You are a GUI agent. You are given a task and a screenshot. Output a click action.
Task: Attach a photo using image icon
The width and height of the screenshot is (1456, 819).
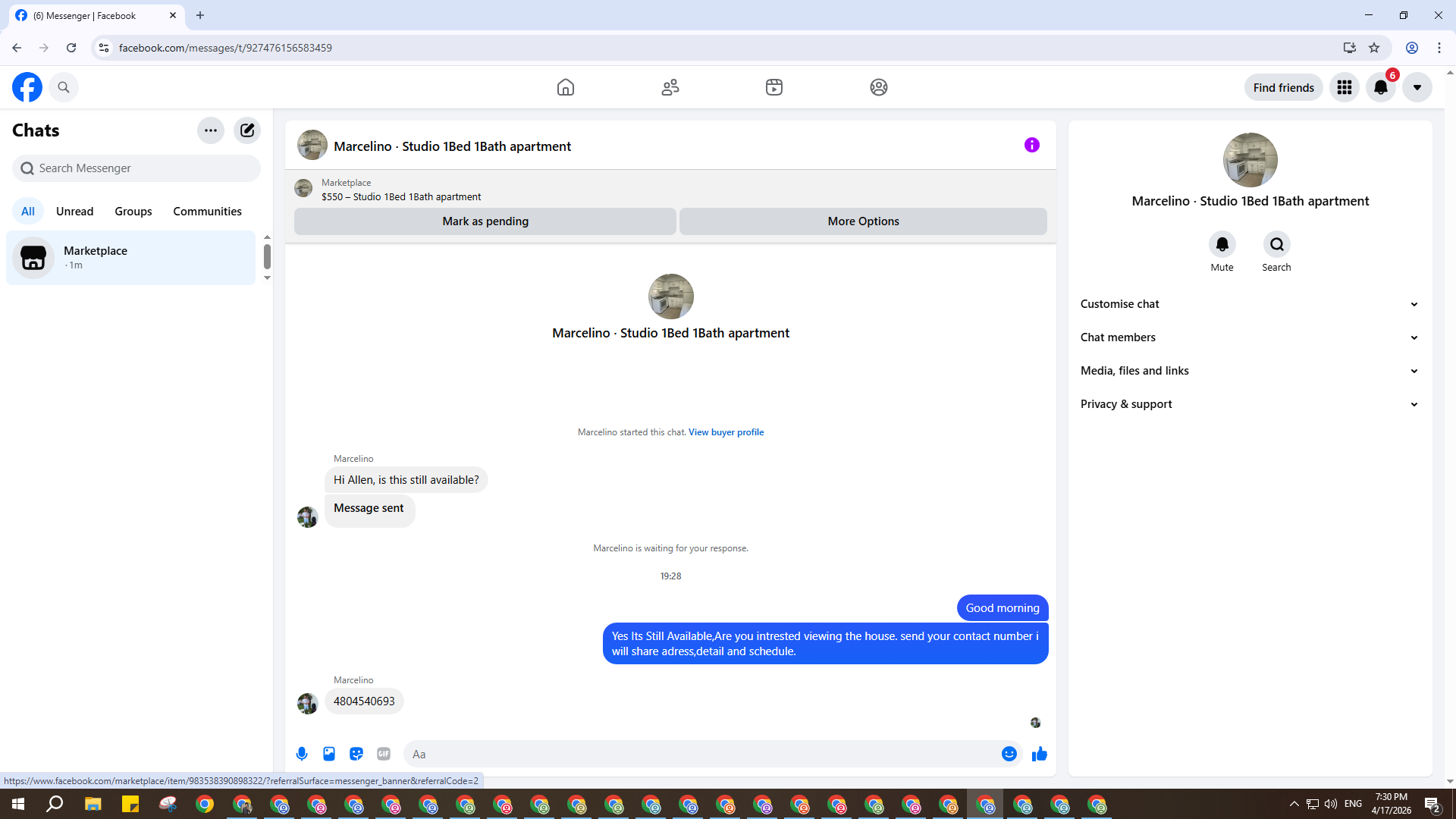(x=329, y=754)
